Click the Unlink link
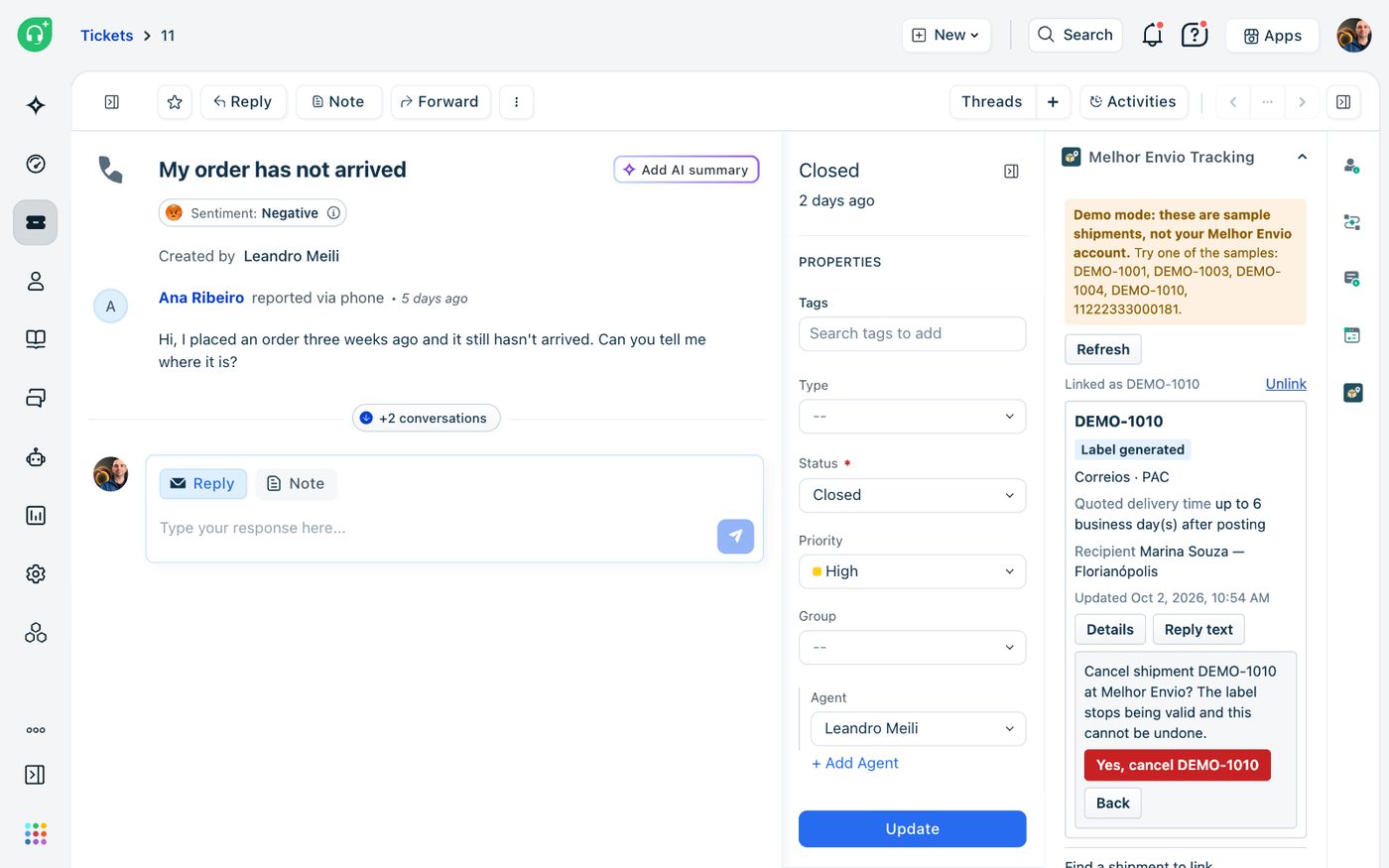 coord(1286,384)
